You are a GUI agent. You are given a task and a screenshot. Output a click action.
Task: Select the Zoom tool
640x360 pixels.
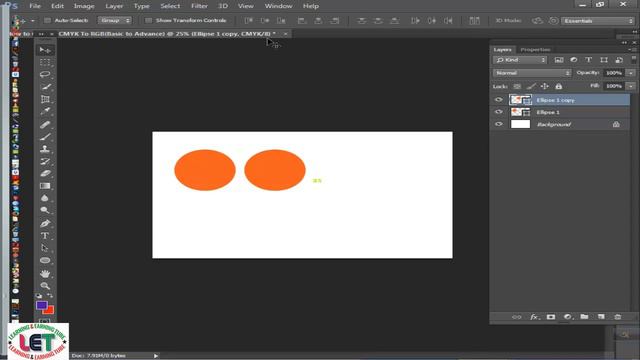click(x=45, y=286)
